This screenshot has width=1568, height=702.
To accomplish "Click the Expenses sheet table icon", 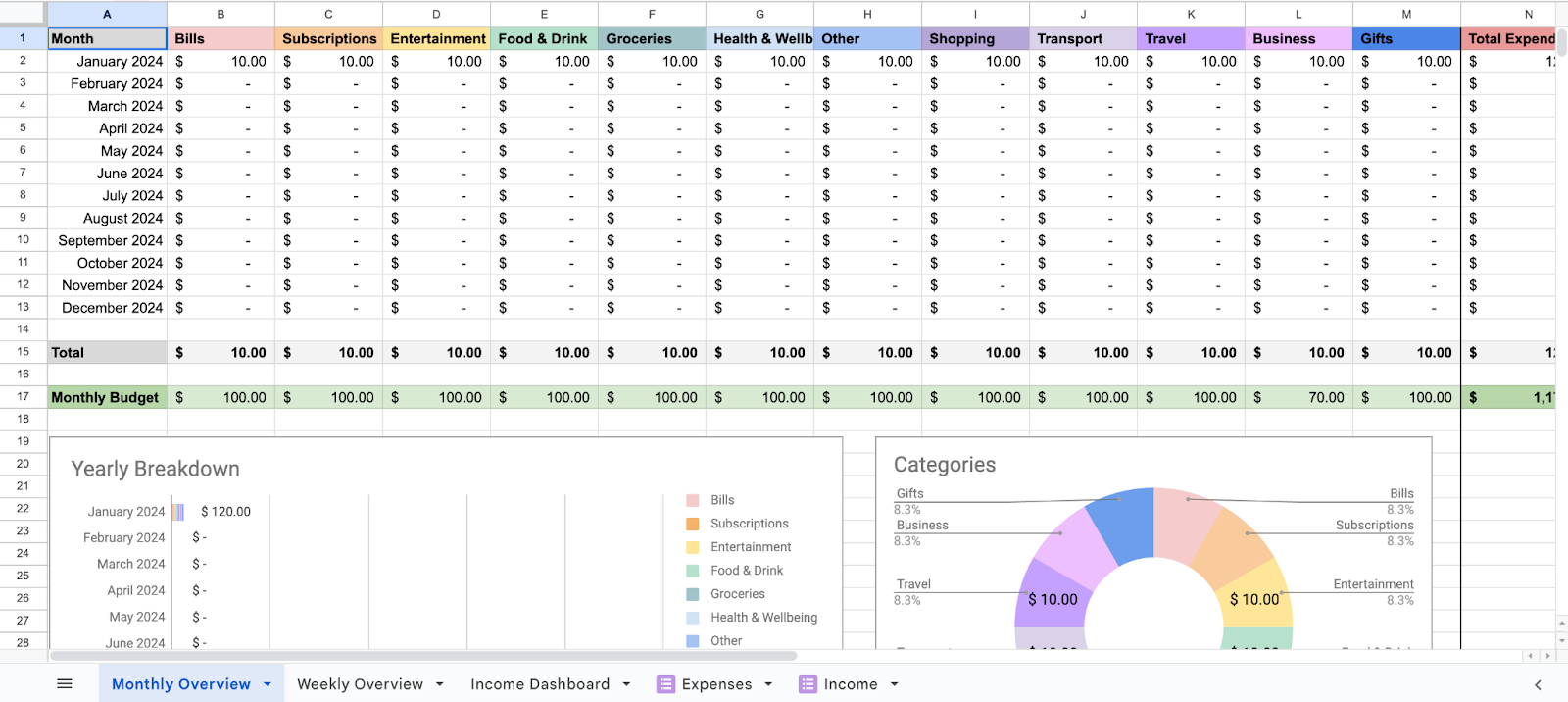I will 665,684.
